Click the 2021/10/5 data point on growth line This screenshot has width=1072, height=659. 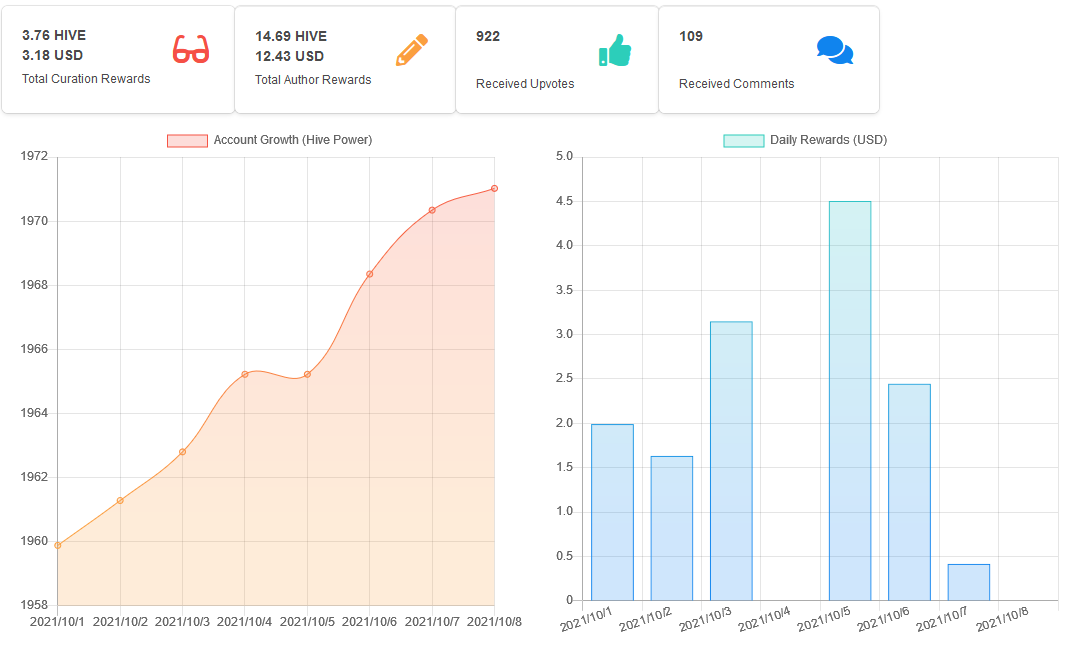308,375
